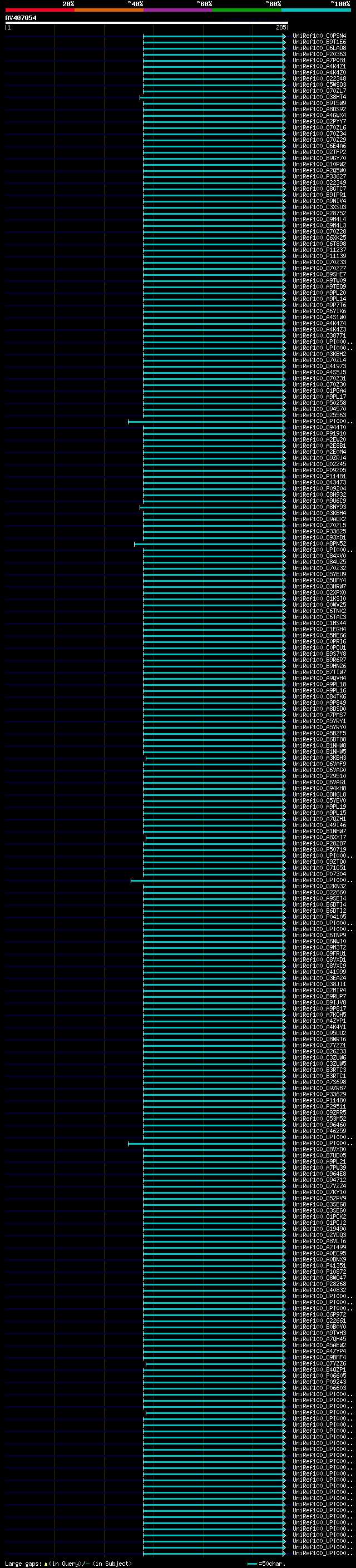Select hit UniRef100_P33625
Viewport: 356px width, 1568px height.
coord(319,531)
